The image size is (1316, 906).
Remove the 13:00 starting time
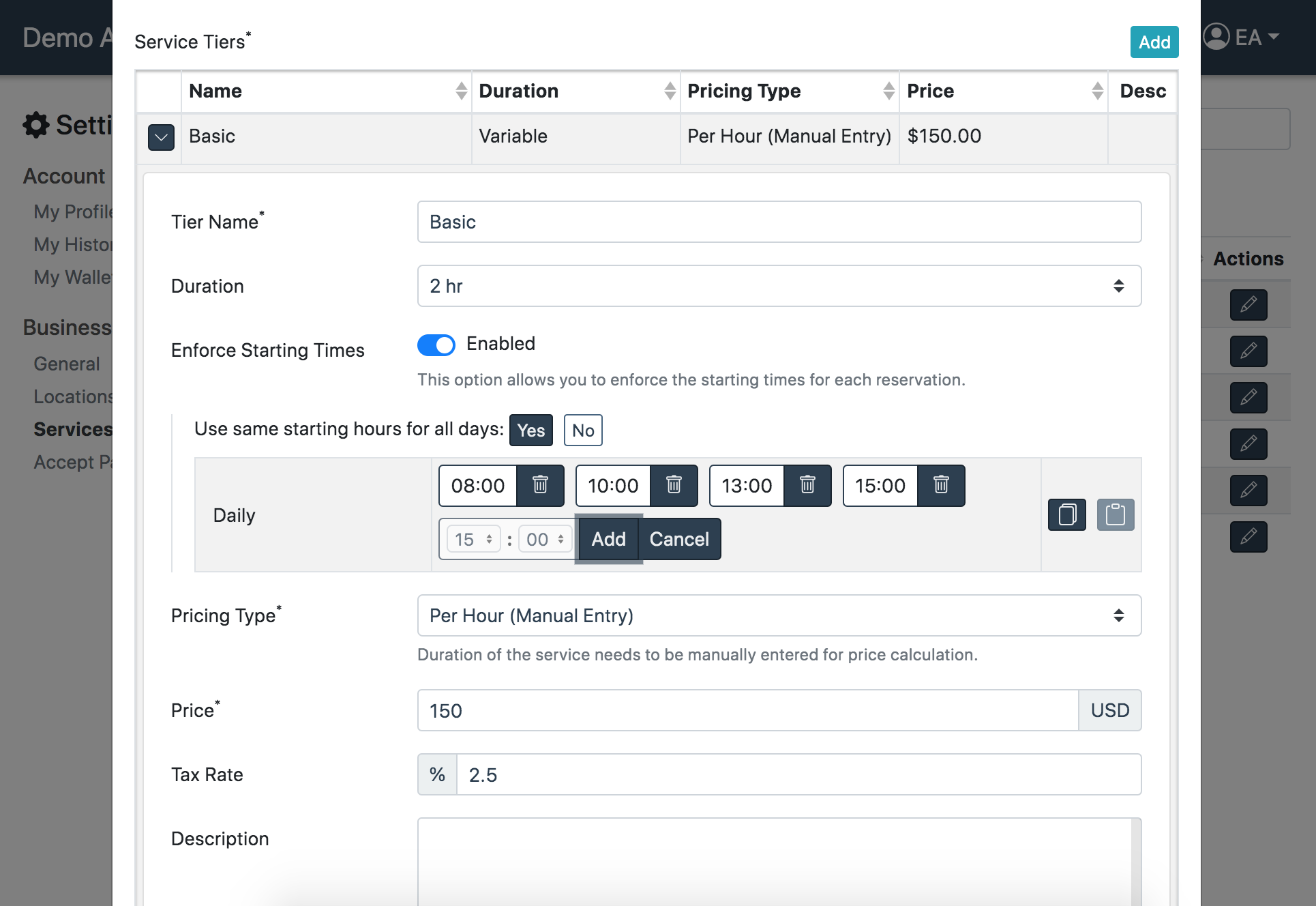[807, 485]
